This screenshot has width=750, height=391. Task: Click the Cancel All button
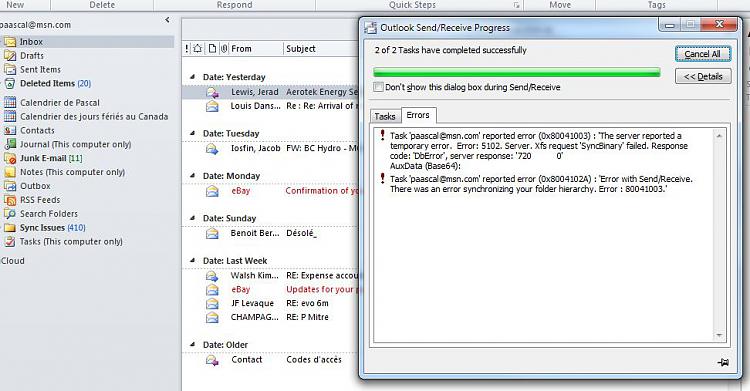click(x=703, y=54)
